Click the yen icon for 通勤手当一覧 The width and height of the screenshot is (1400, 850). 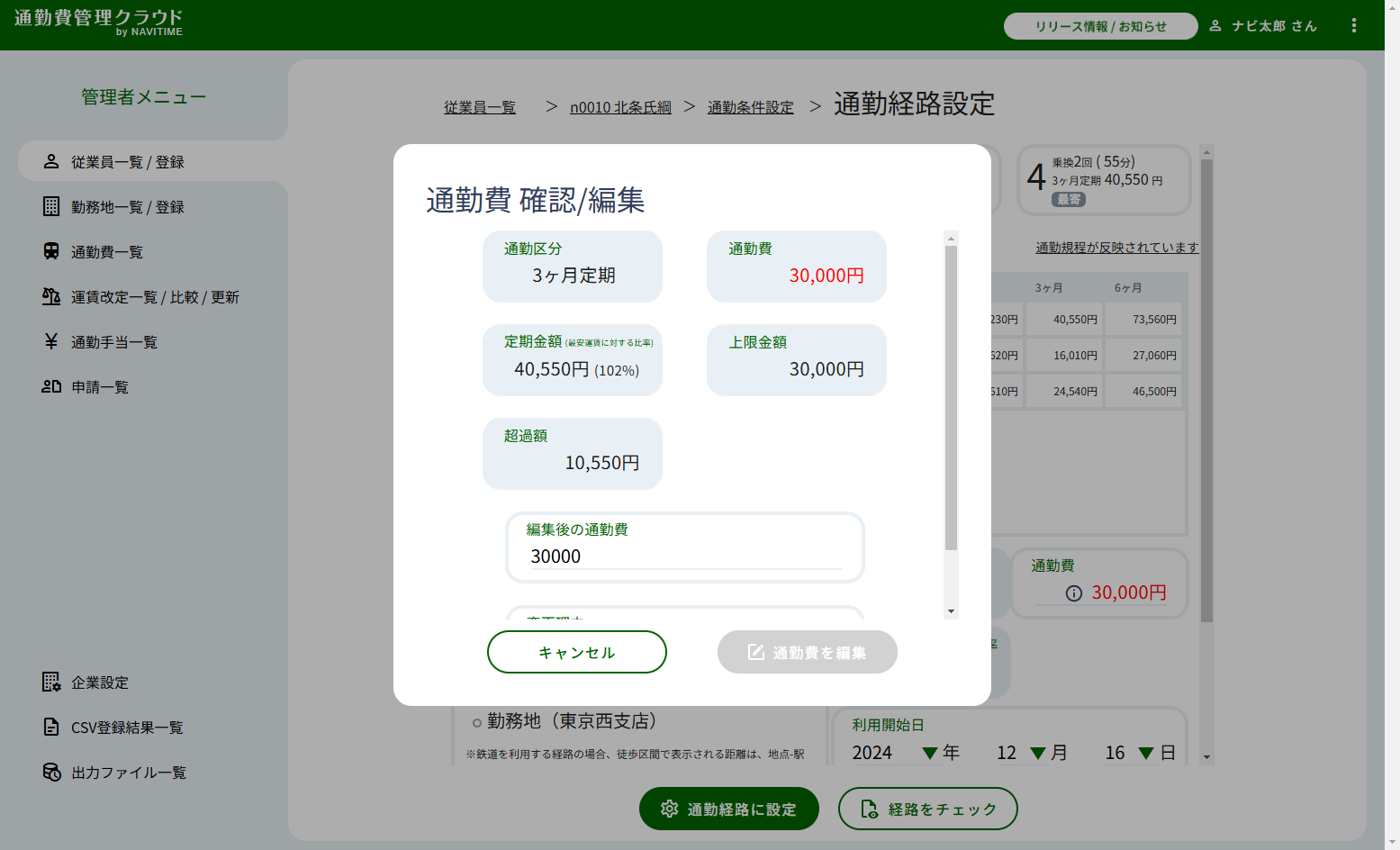(x=51, y=341)
